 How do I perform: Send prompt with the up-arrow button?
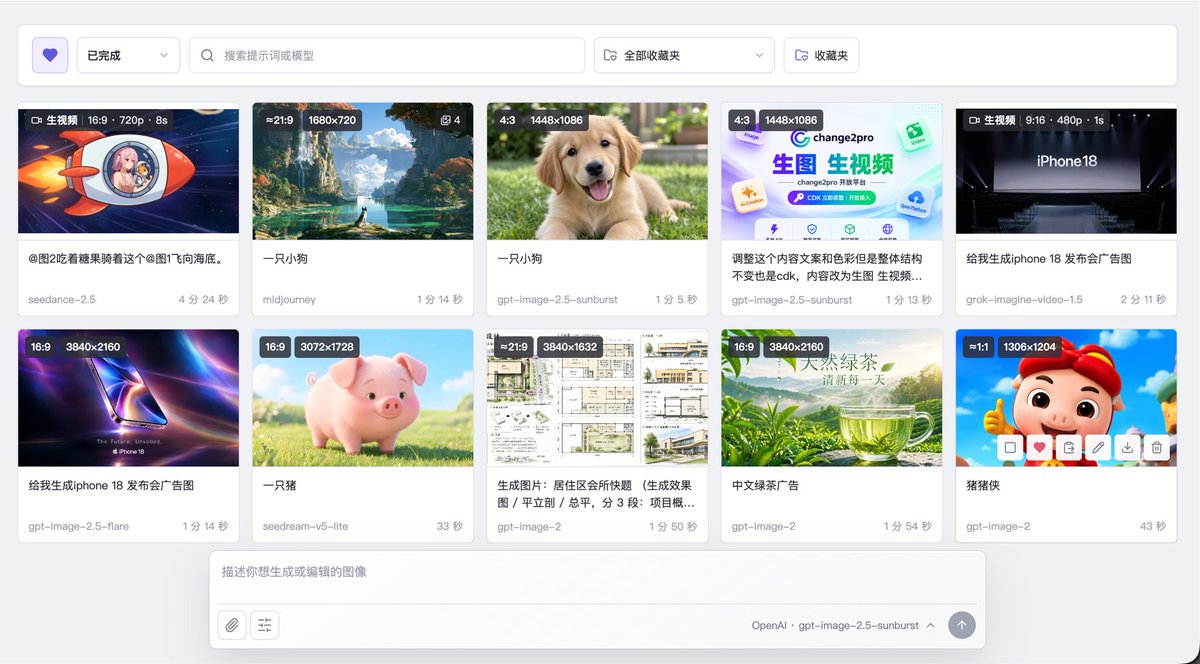click(x=962, y=625)
